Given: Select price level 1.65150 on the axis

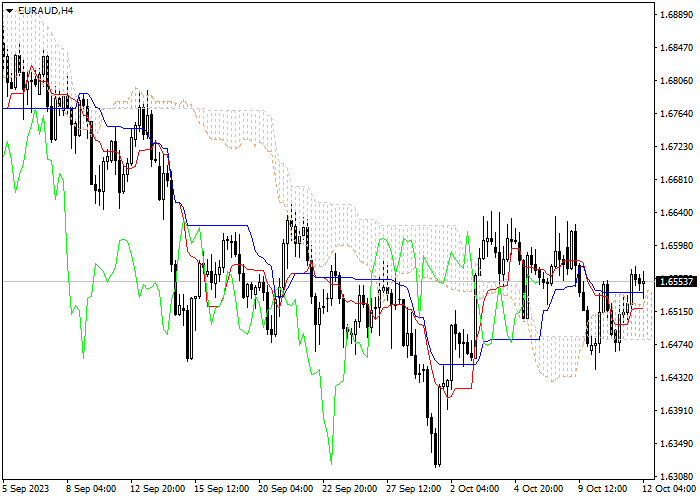Looking at the screenshot, I should (676, 312).
